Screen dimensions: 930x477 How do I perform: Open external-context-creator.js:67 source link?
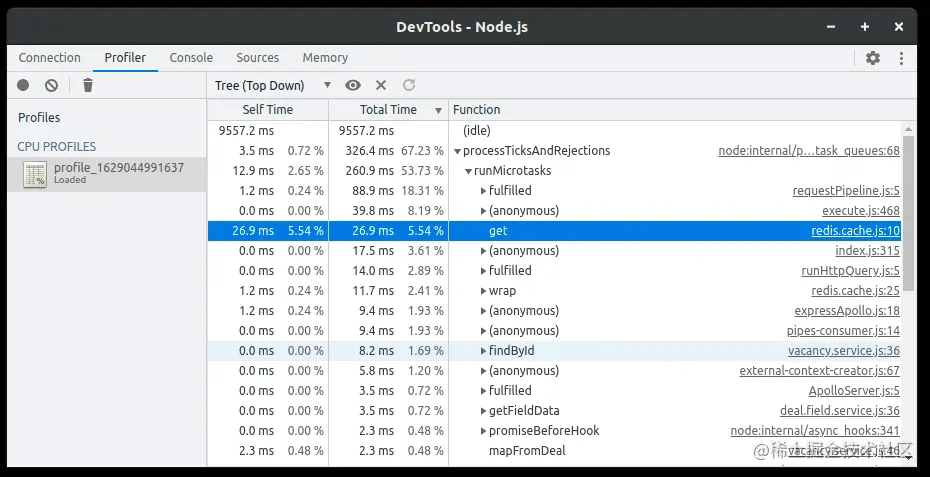pos(819,371)
